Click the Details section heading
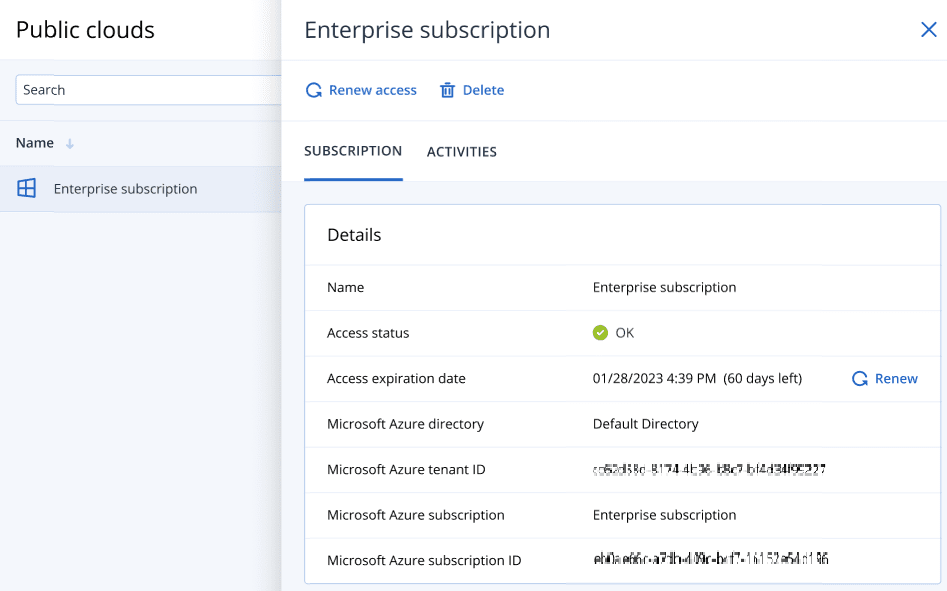The image size is (947, 591). click(x=354, y=235)
